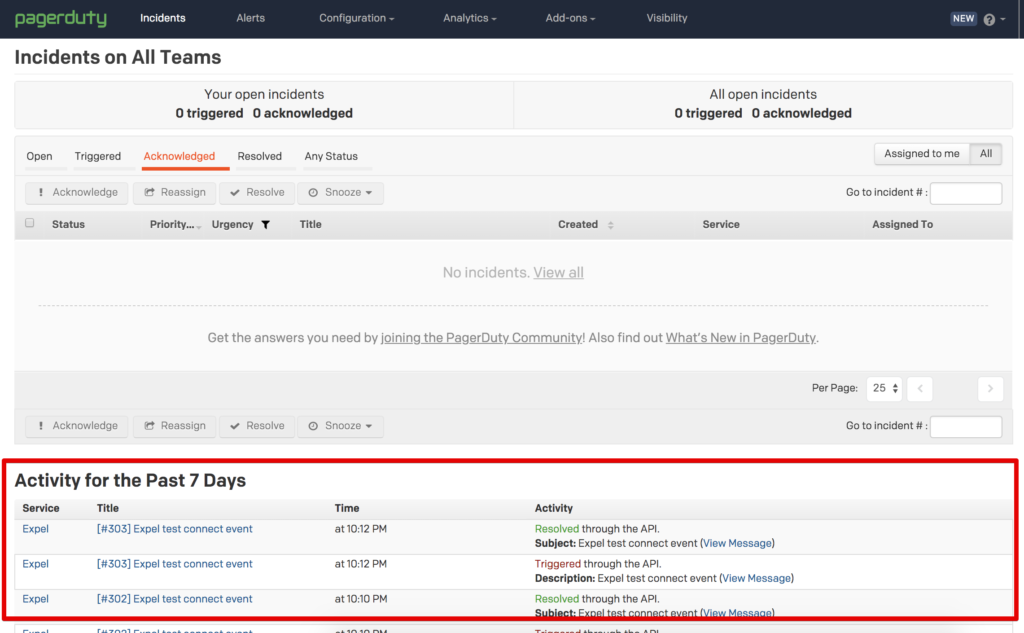Tick the select-all incidents checkbox

(x=29, y=223)
